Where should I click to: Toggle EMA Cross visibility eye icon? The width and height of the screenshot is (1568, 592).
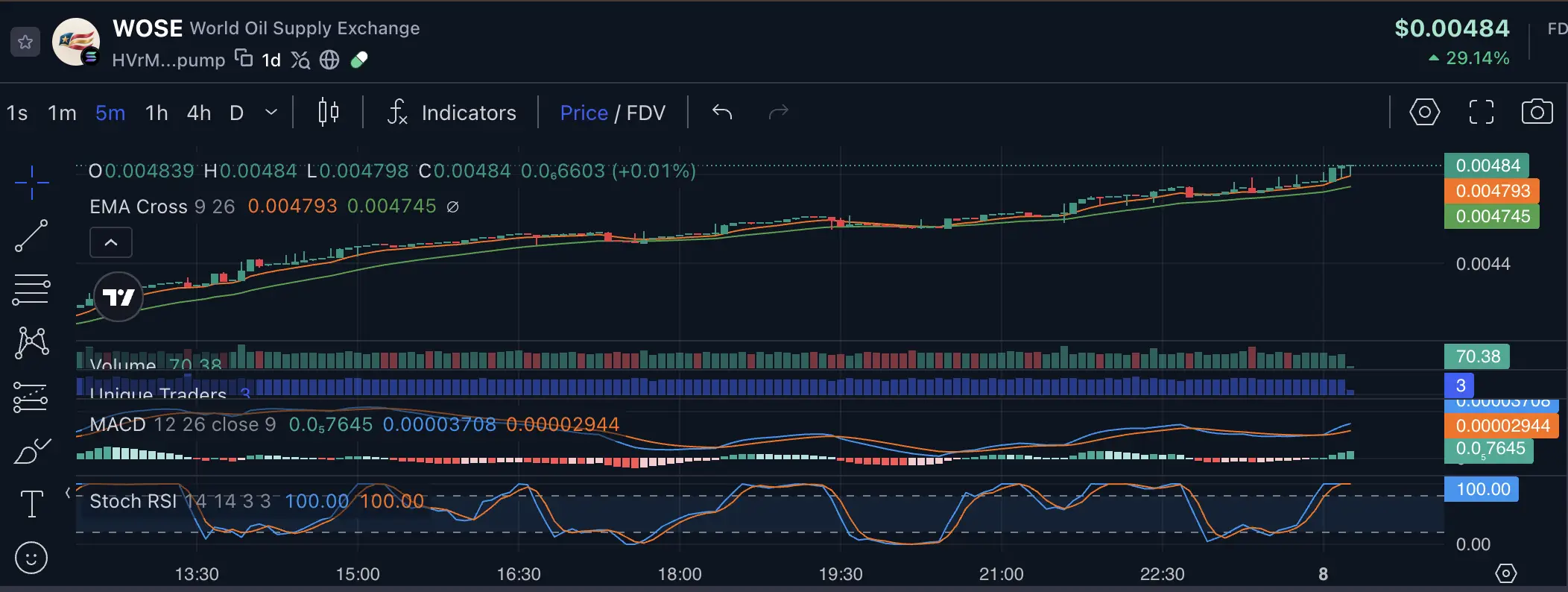pyautogui.click(x=452, y=207)
